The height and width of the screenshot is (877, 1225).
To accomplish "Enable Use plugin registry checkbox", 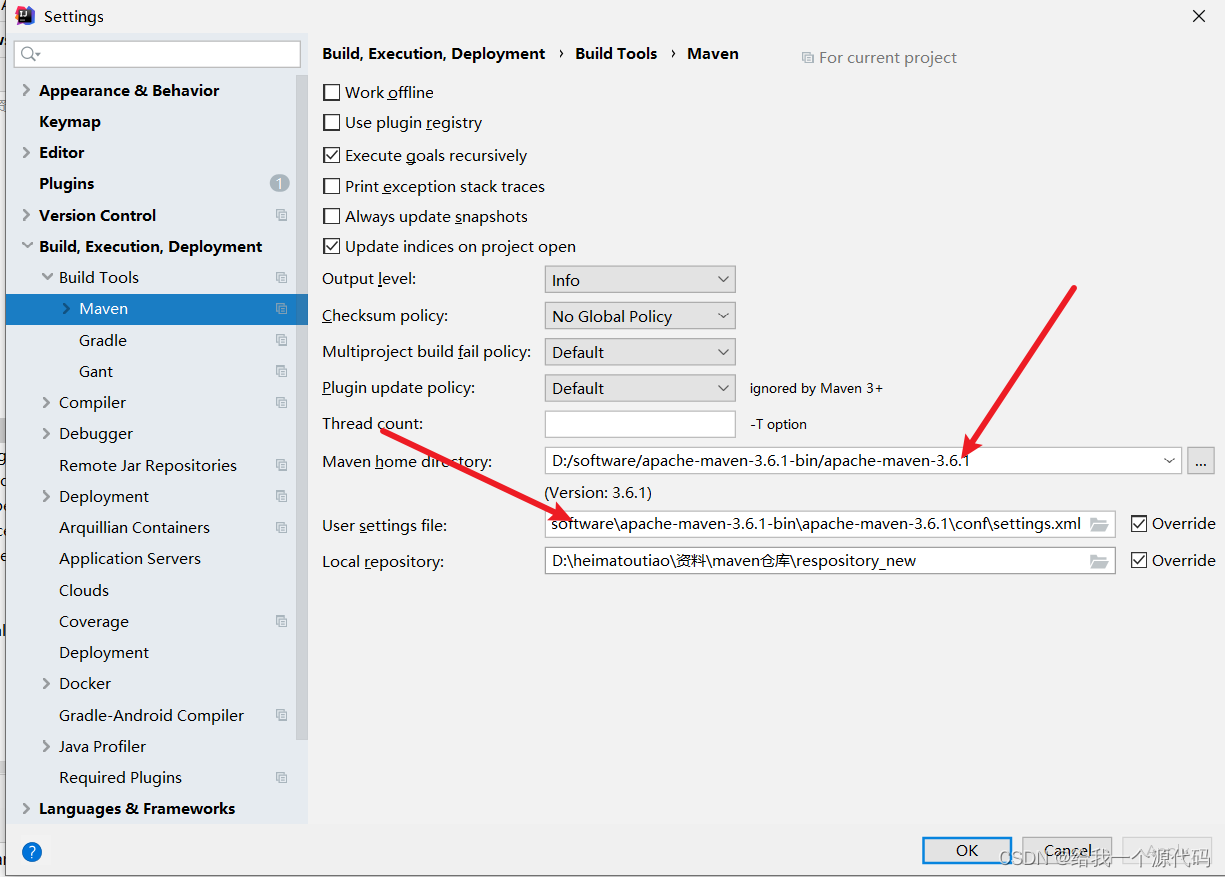I will click(x=332, y=123).
